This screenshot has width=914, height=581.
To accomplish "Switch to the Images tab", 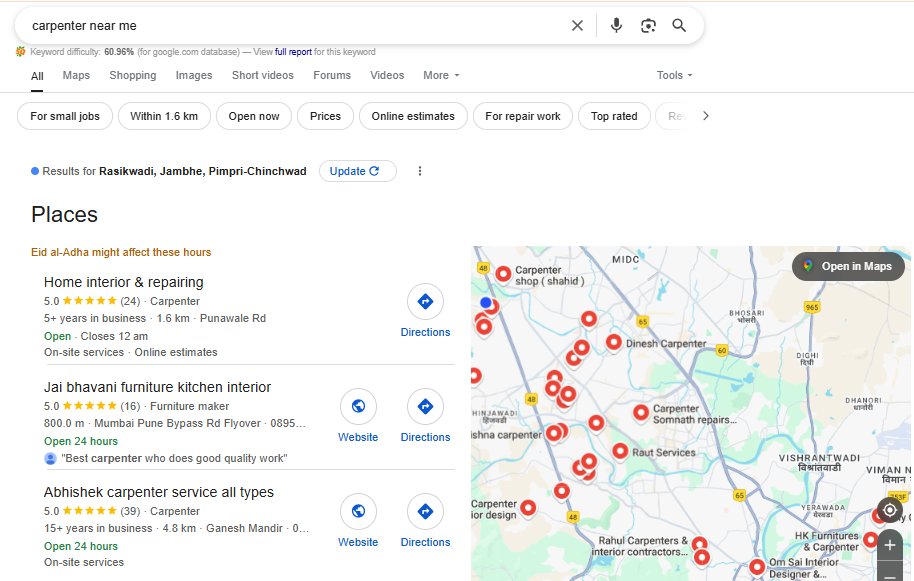I will click(x=194, y=75).
